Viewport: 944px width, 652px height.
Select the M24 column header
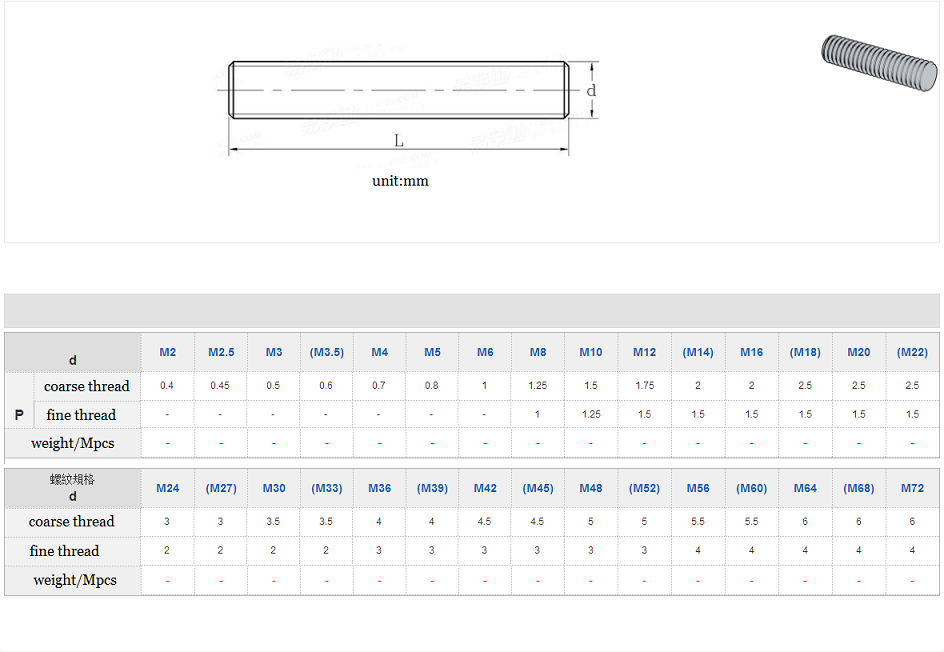167,488
